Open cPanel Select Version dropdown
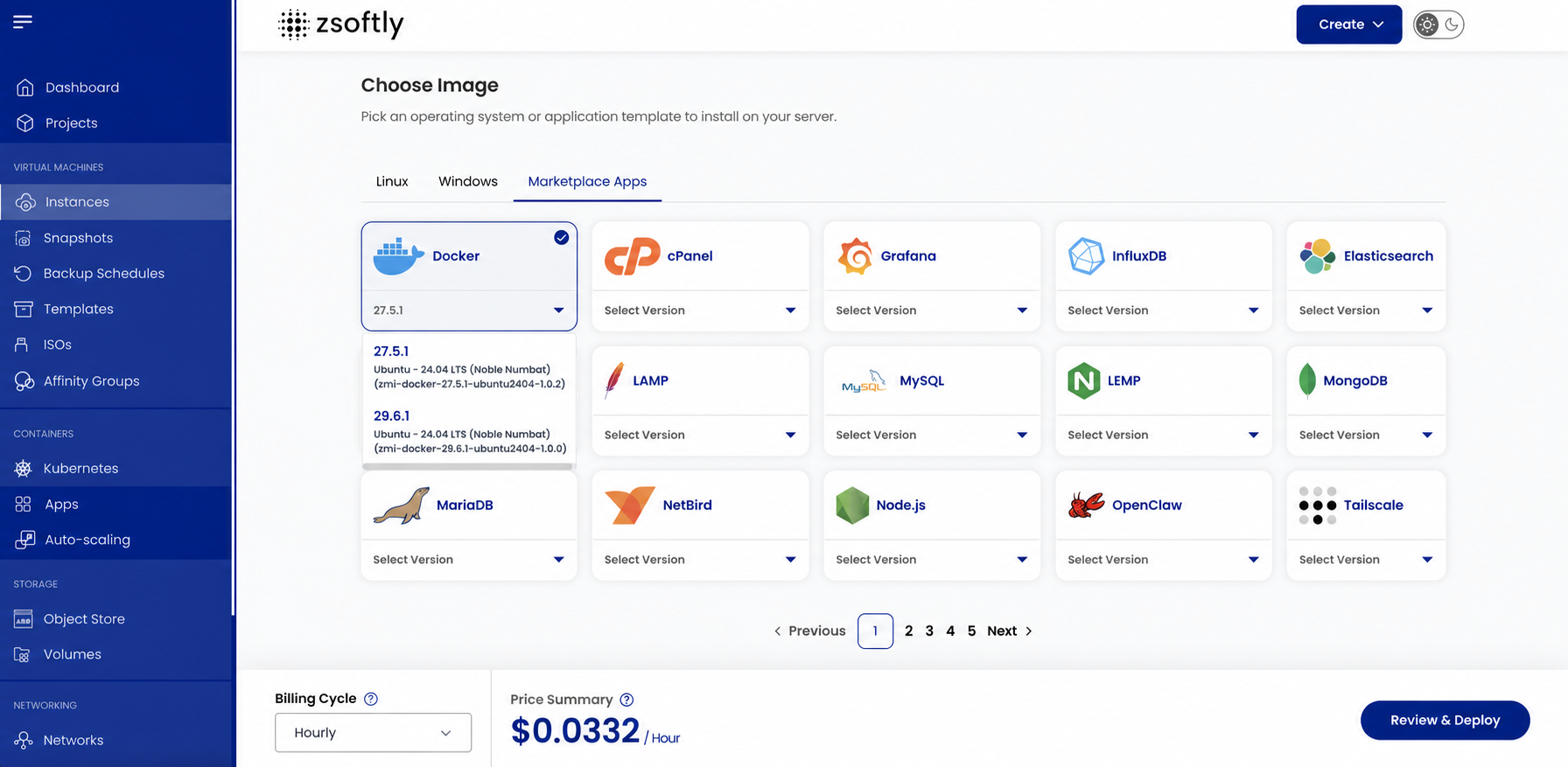Viewport: 1568px width, 767px height. (700, 310)
